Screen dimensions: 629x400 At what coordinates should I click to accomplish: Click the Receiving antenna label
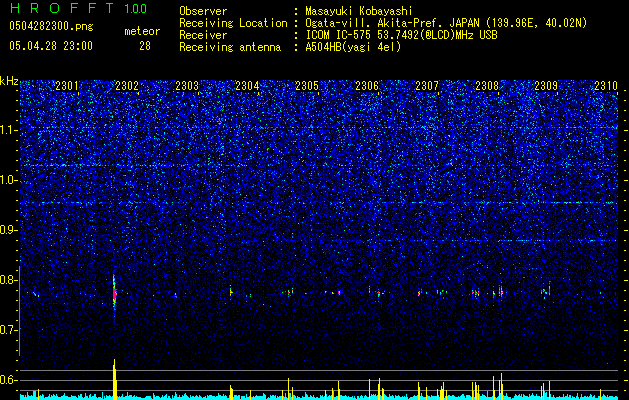coord(230,47)
